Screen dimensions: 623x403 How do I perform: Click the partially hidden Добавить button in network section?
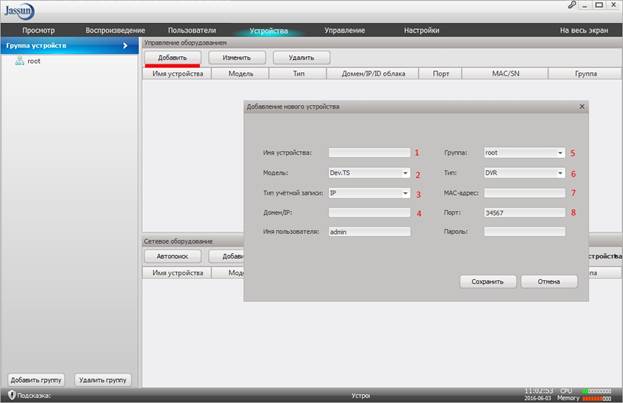(x=226, y=256)
